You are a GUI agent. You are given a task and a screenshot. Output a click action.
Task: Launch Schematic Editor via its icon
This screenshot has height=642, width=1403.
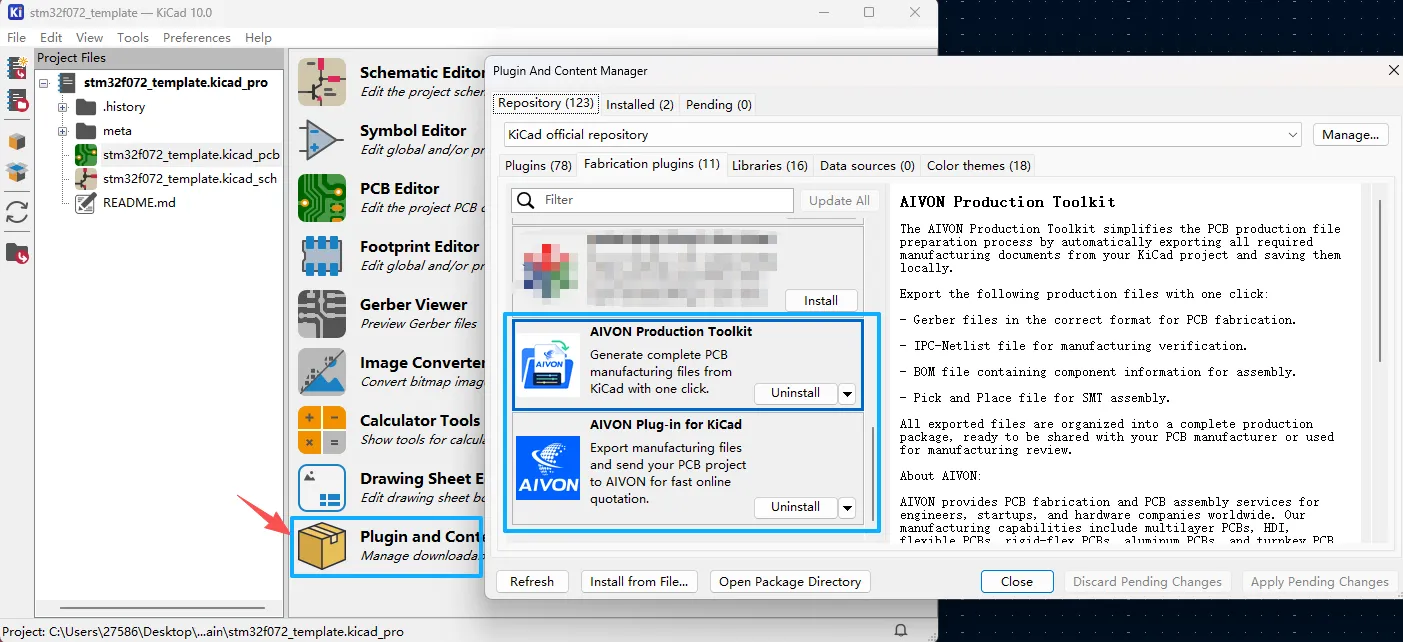point(322,82)
